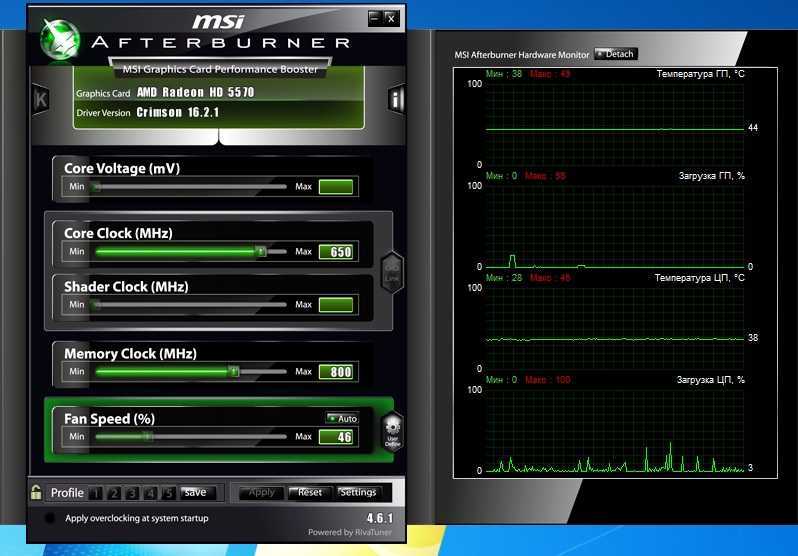Select profile slot 3
The width and height of the screenshot is (798, 556).
click(132, 493)
